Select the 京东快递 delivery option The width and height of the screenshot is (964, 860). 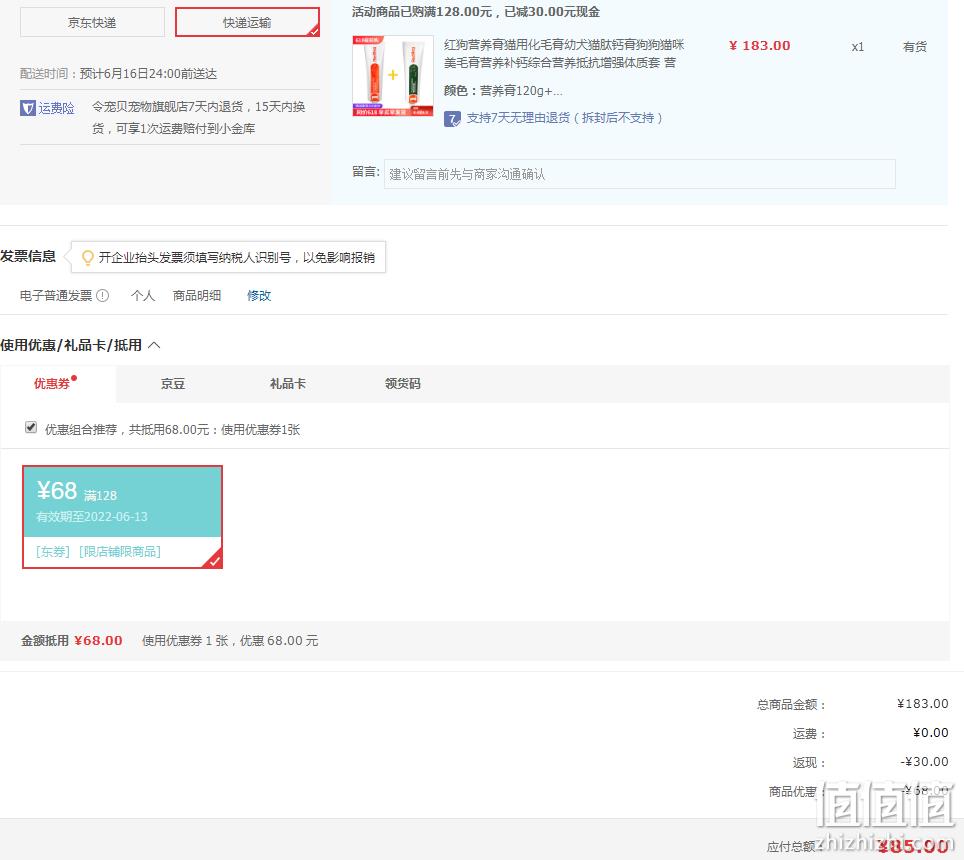92,23
